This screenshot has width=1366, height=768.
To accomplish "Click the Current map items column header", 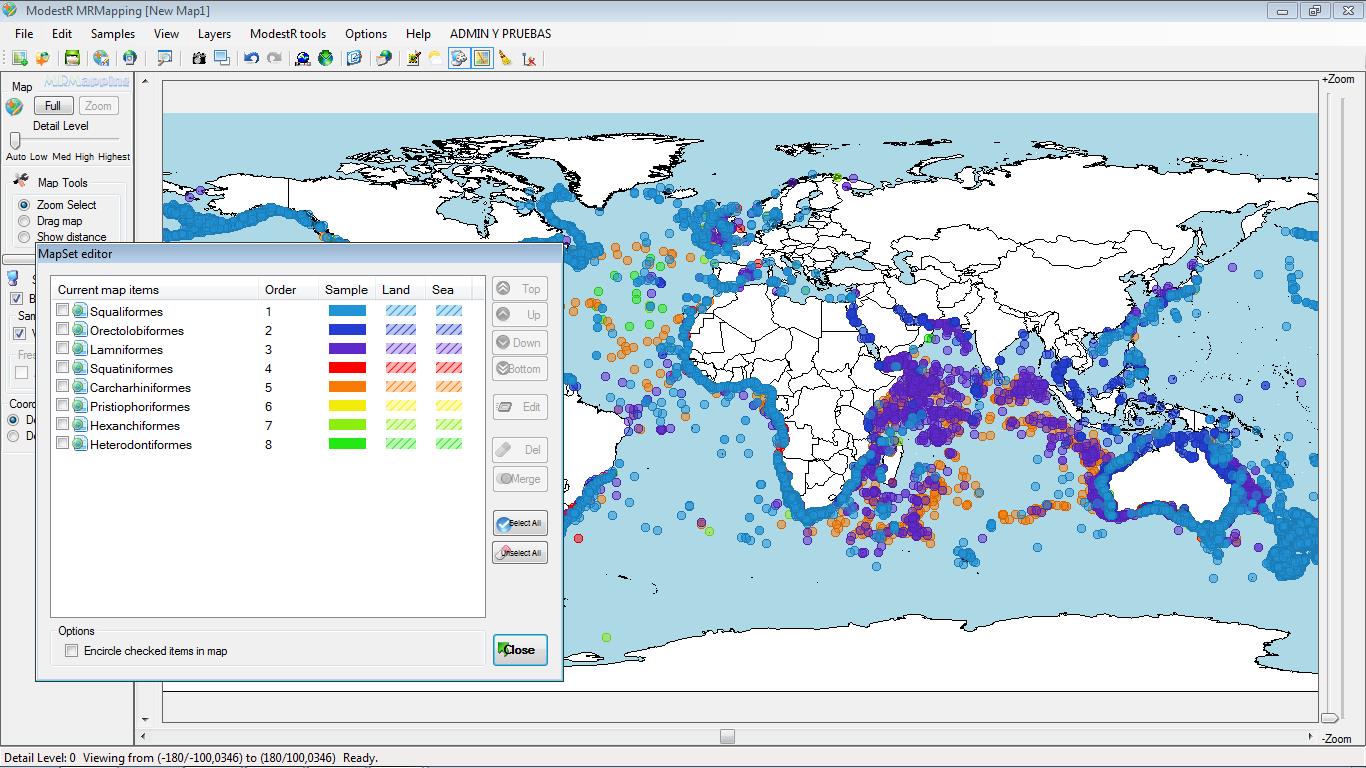I will pyautogui.click(x=155, y=290).
